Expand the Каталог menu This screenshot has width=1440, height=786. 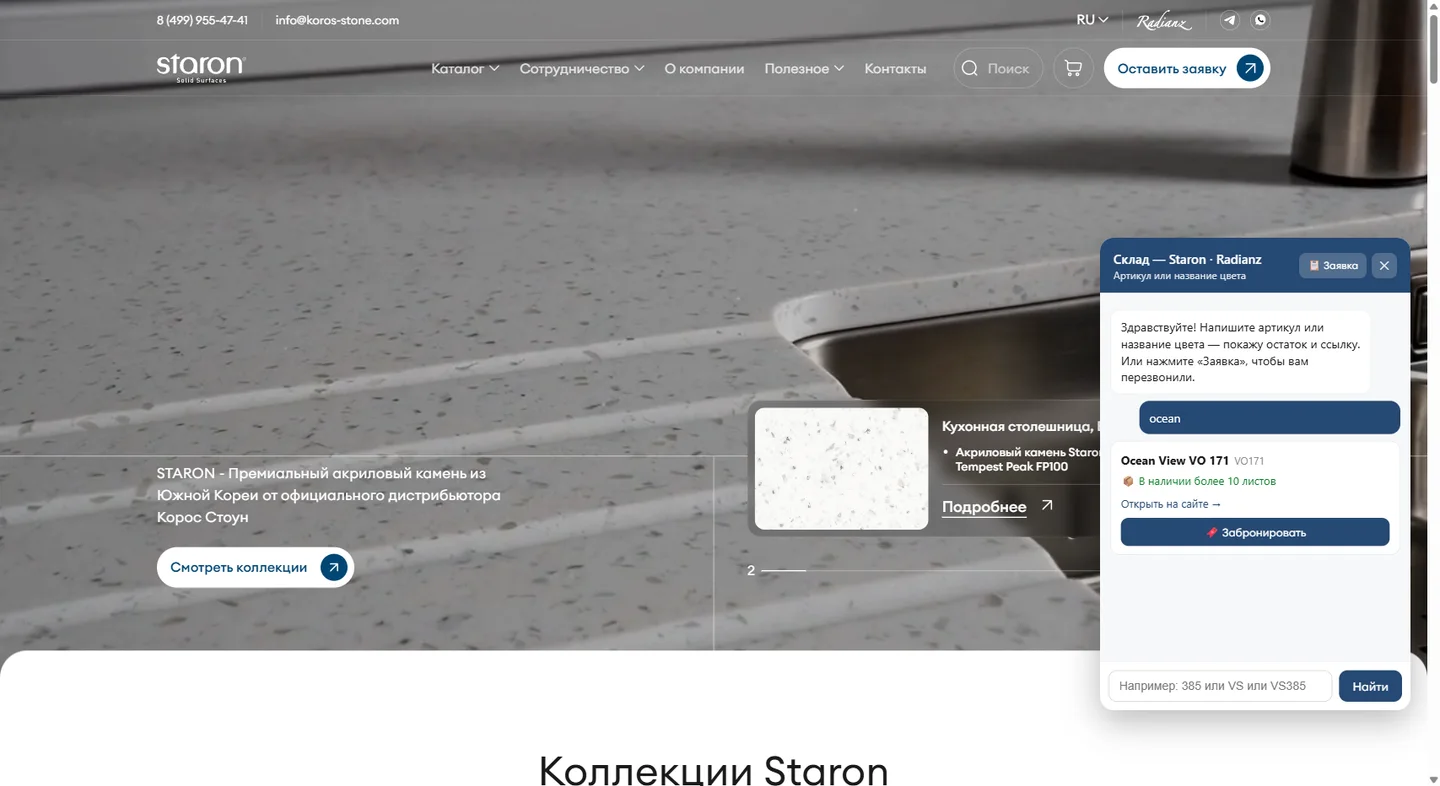point(465,69)
